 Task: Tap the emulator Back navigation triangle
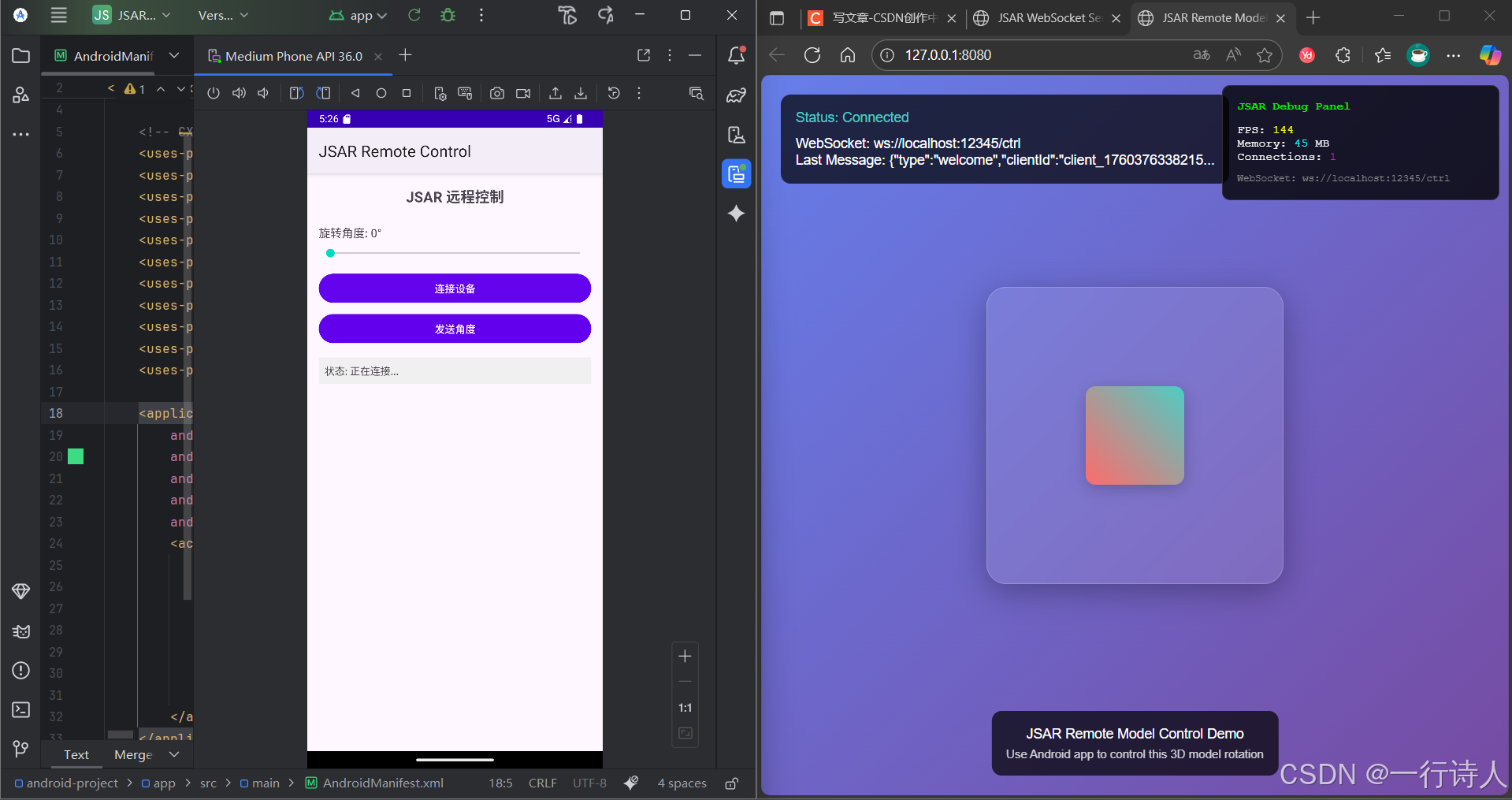(355, 93)
